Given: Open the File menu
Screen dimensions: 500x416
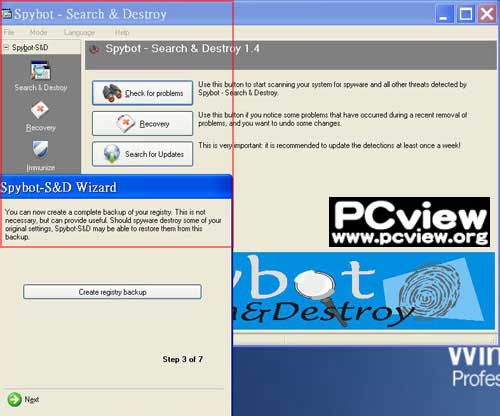Looking at the screenshot, I should [x=9, y=32].
